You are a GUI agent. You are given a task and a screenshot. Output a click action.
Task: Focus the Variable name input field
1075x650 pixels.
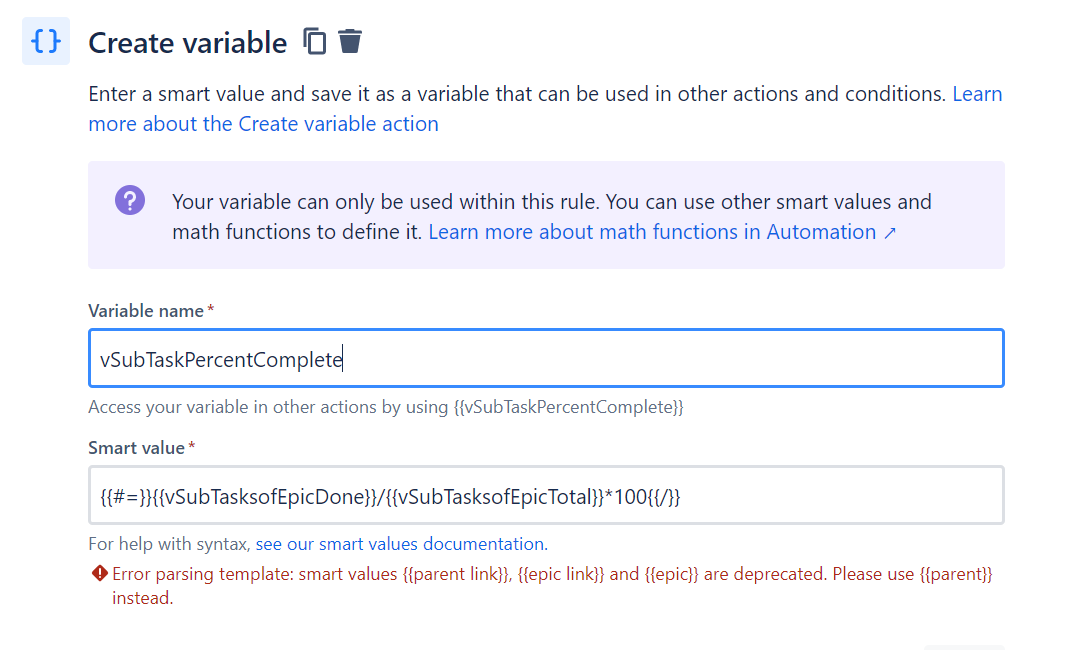(x=546, y=358)
